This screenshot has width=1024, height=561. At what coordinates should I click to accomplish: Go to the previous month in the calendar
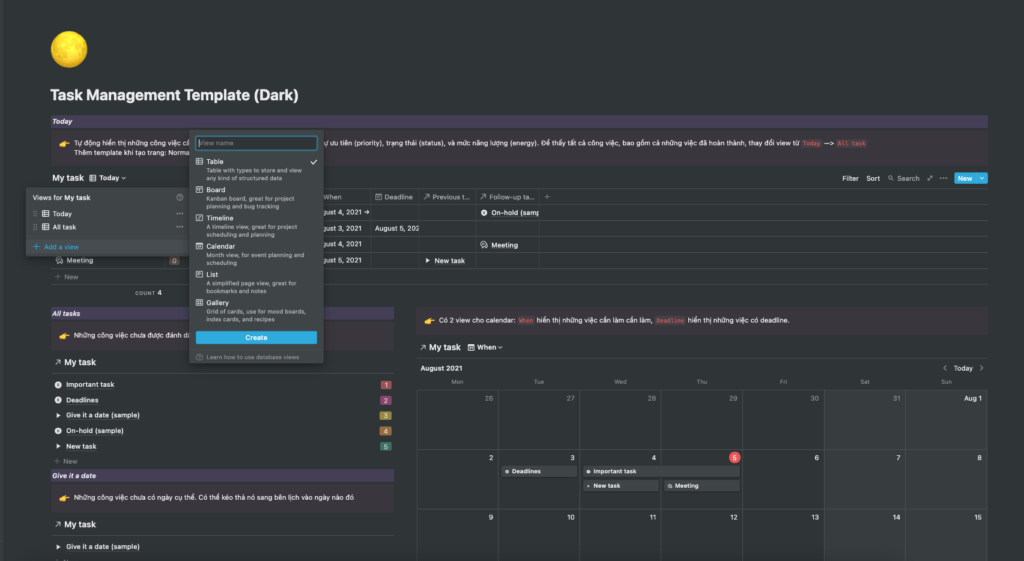coord(945,368)
